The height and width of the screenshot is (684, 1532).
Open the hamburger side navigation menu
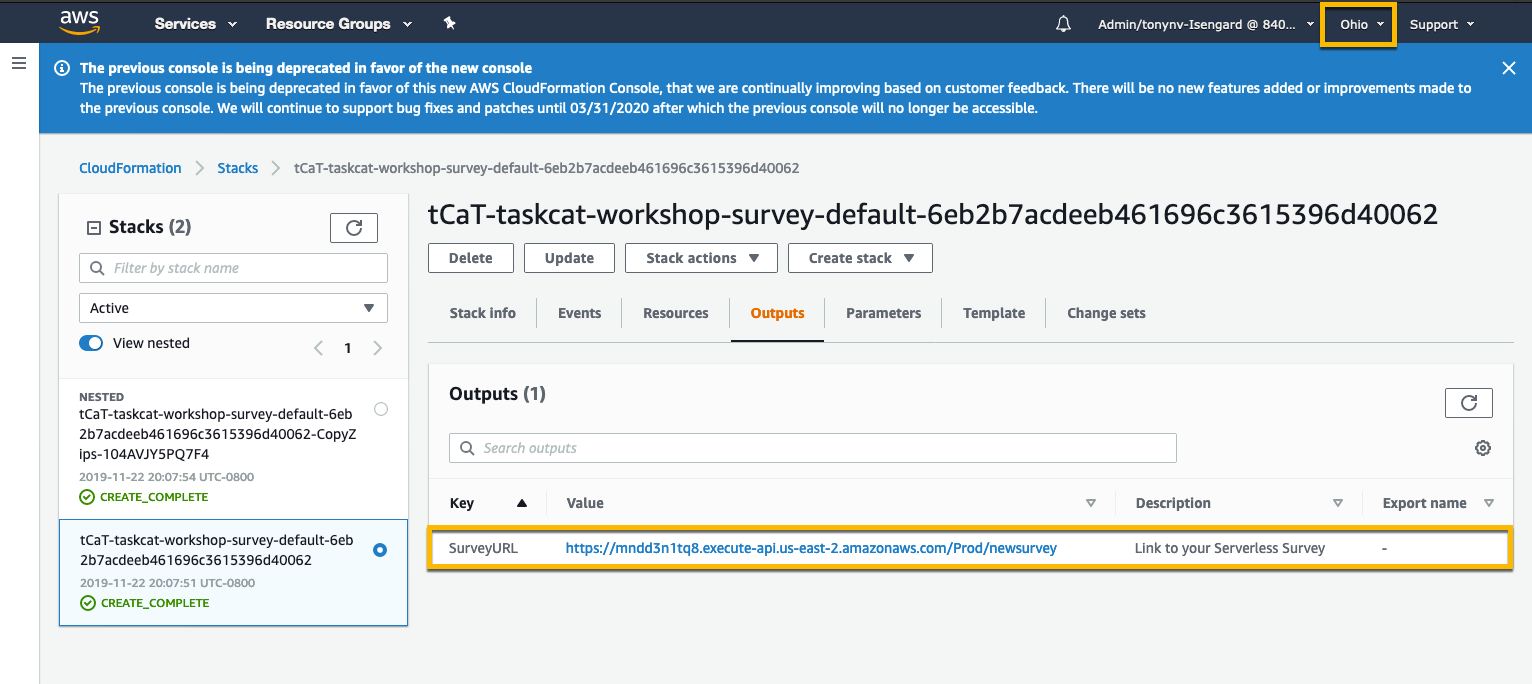[x=18, y=63]
